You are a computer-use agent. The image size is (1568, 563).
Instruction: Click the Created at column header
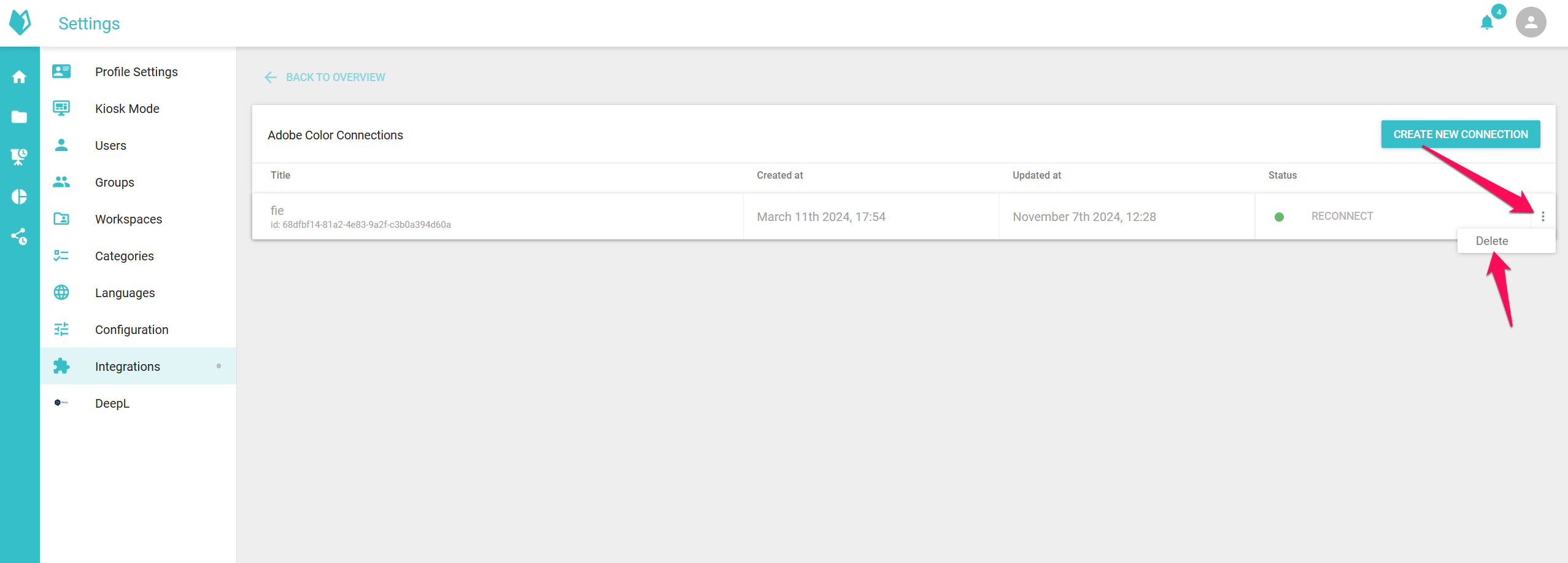[779, 175]
